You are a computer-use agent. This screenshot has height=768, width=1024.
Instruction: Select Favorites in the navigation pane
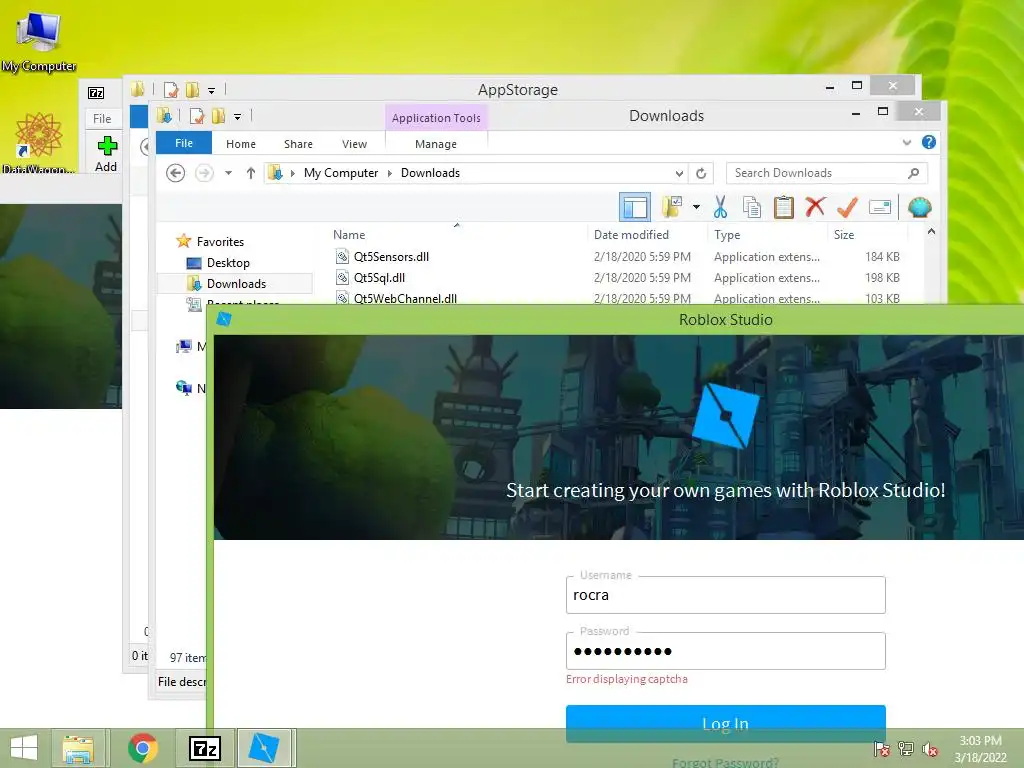[220, 242]
